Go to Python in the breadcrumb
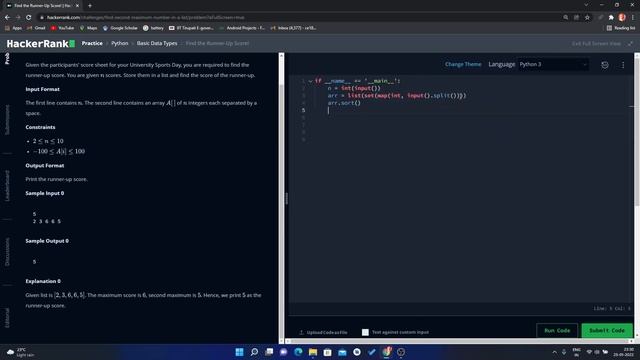This screenshot has width=640, height=360. [120, 43]
